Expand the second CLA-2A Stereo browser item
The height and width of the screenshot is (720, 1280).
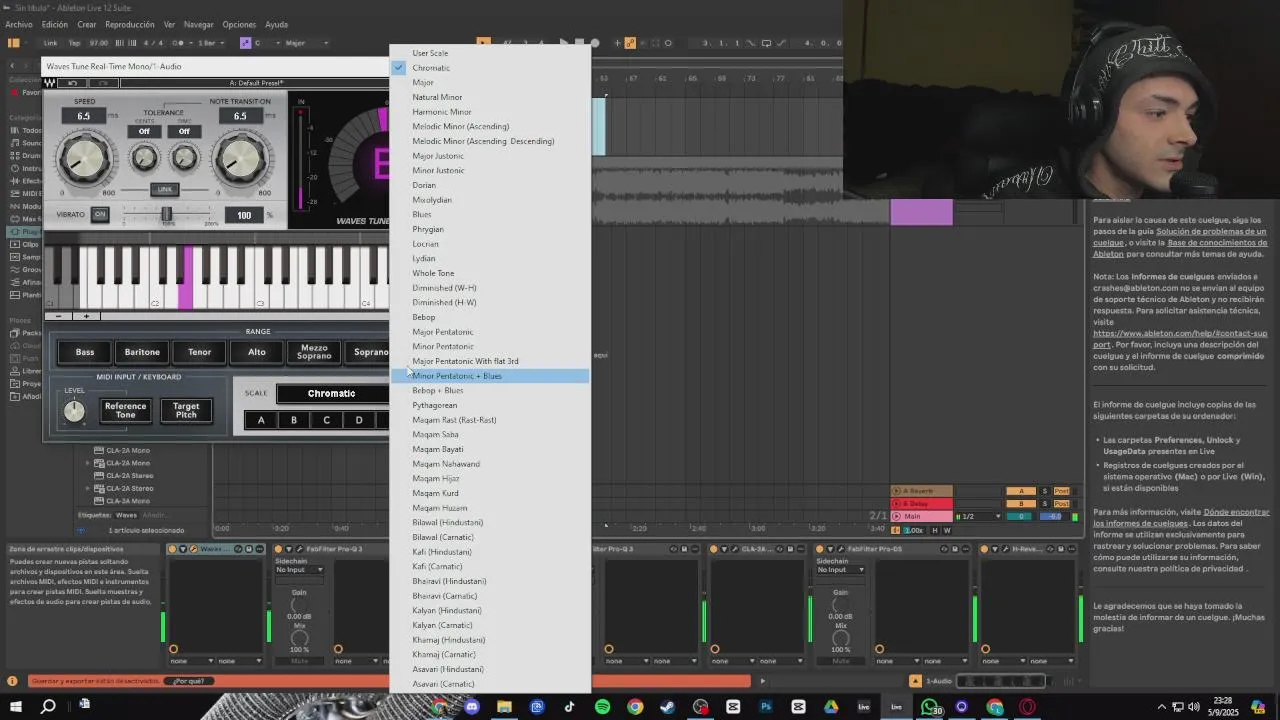coord(88,488)
